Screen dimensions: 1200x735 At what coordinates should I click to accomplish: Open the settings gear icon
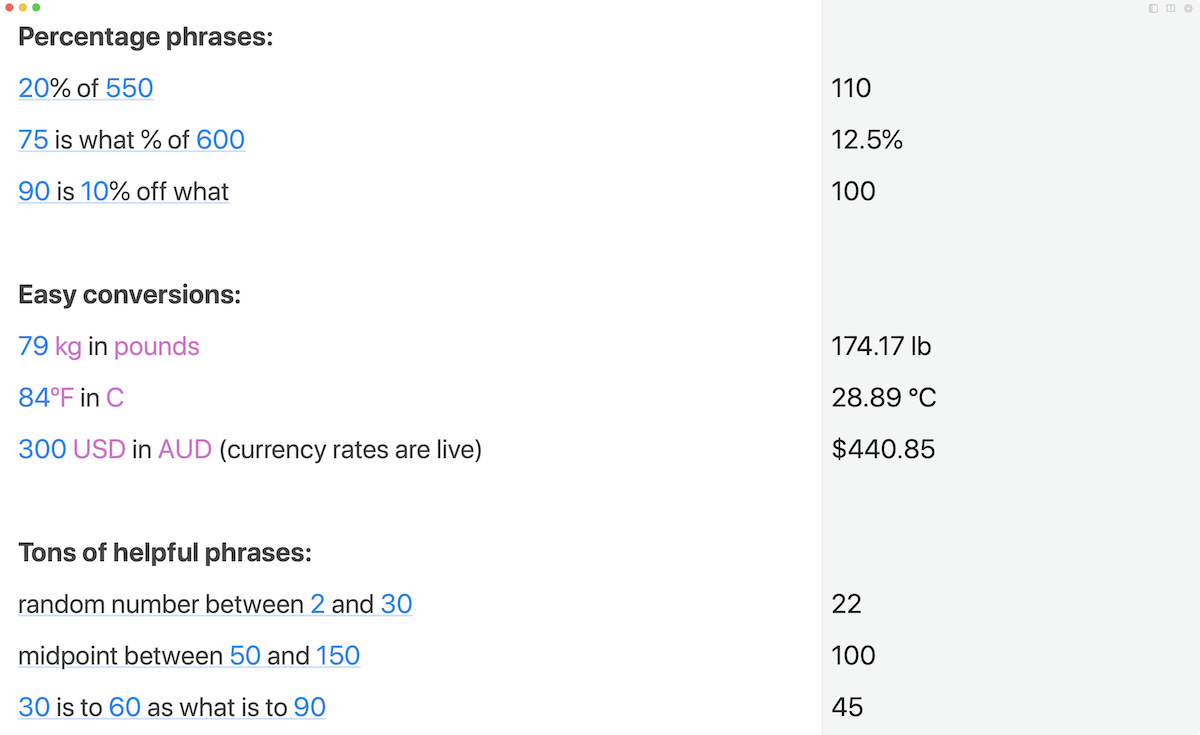click(1188, 8)
